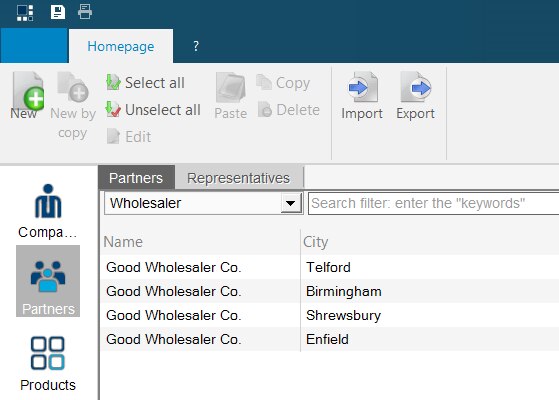Viewport: 559px width, 400px height.
Task: Choose Unselect all in the ribbon
Action: (153, 110)
